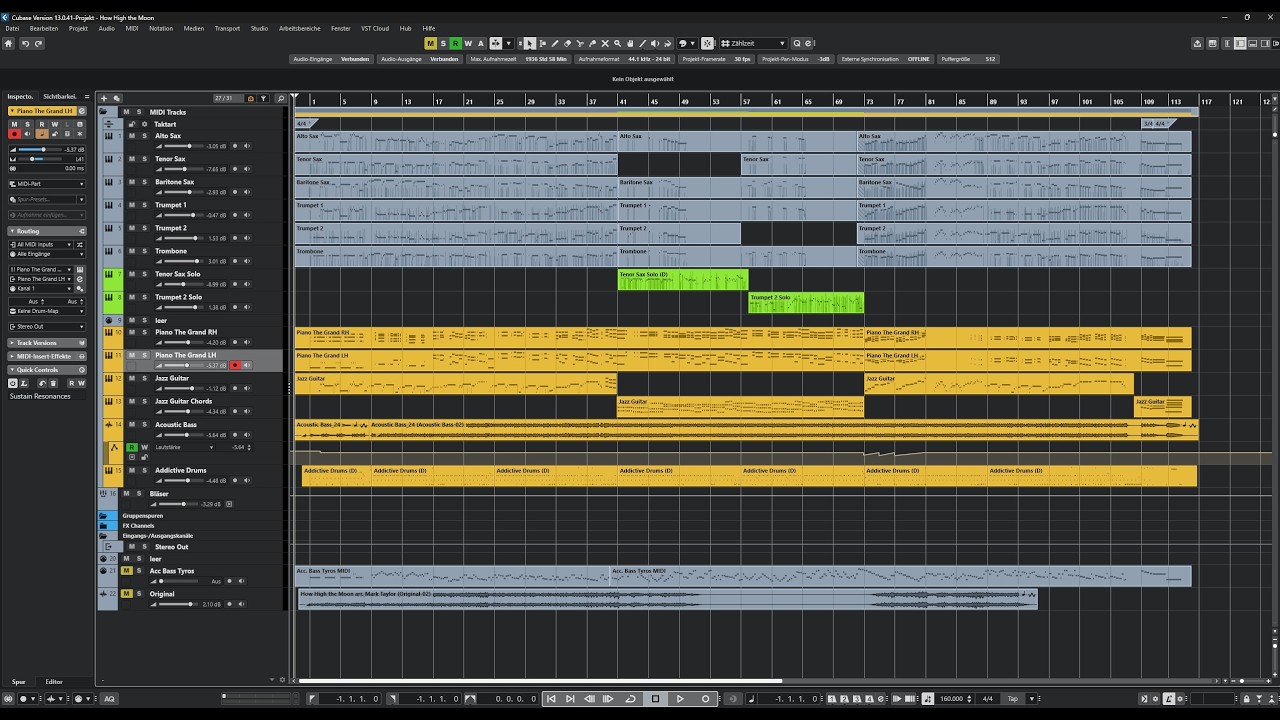Open the Keine Drum-Map dropdown
Viewport: 1280px width, 720px height.
tap(46, 311)
